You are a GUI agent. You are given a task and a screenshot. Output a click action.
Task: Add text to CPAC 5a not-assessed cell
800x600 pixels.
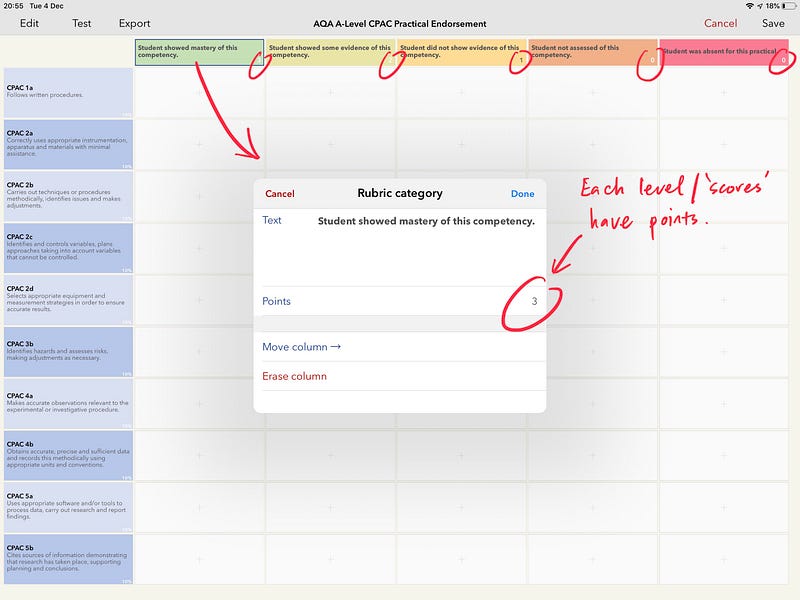[x=593, y=508]
